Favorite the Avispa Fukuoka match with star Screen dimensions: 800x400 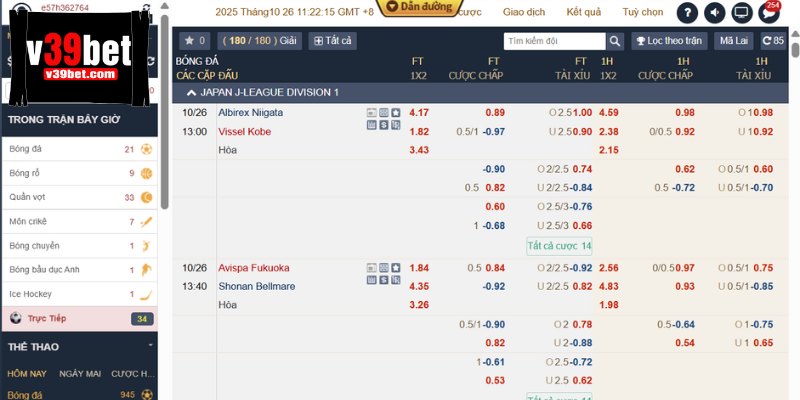coord(396,268)
